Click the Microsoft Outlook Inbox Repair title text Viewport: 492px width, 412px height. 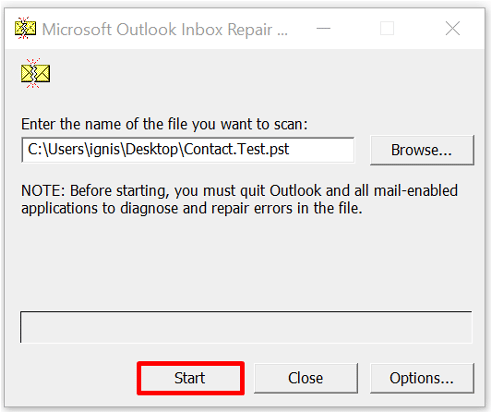[x=165, y=29]
